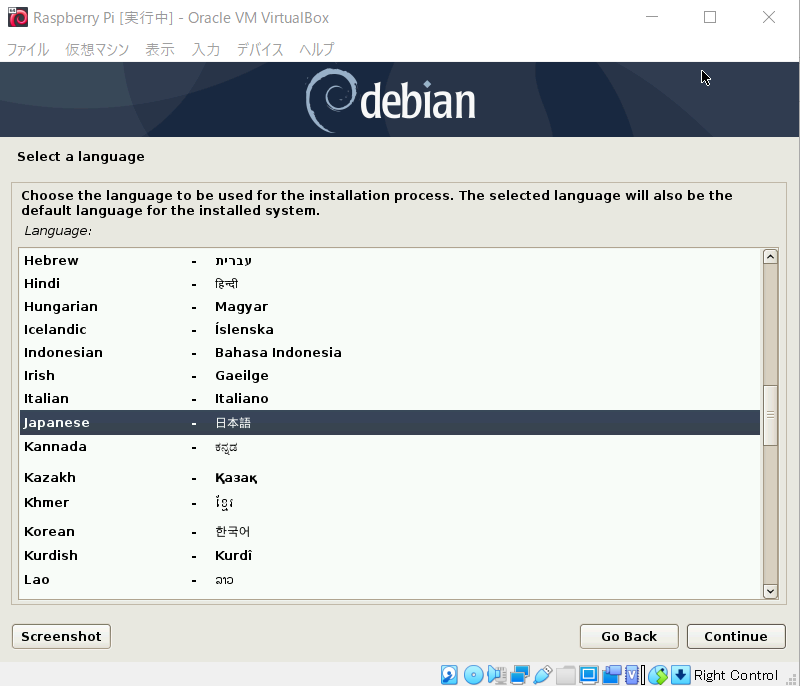The height and width of the screenshot is (686, 800).
Task: Select Kannada language row
Action: tap(390, 447)
